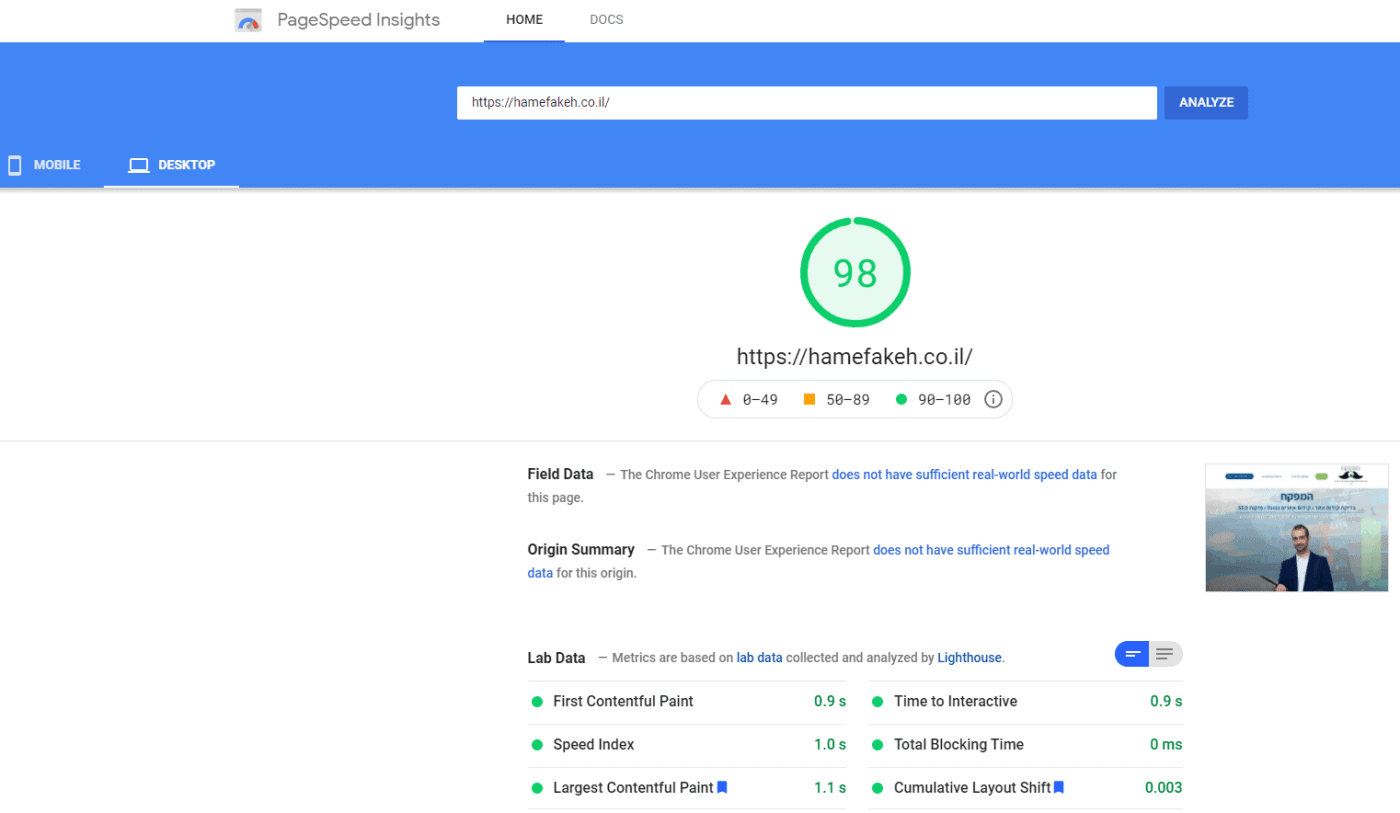Open the website screenshot thumbnail
Image resolution: width=1400 pixels, height=813 pixels.
click(1296, 527)
